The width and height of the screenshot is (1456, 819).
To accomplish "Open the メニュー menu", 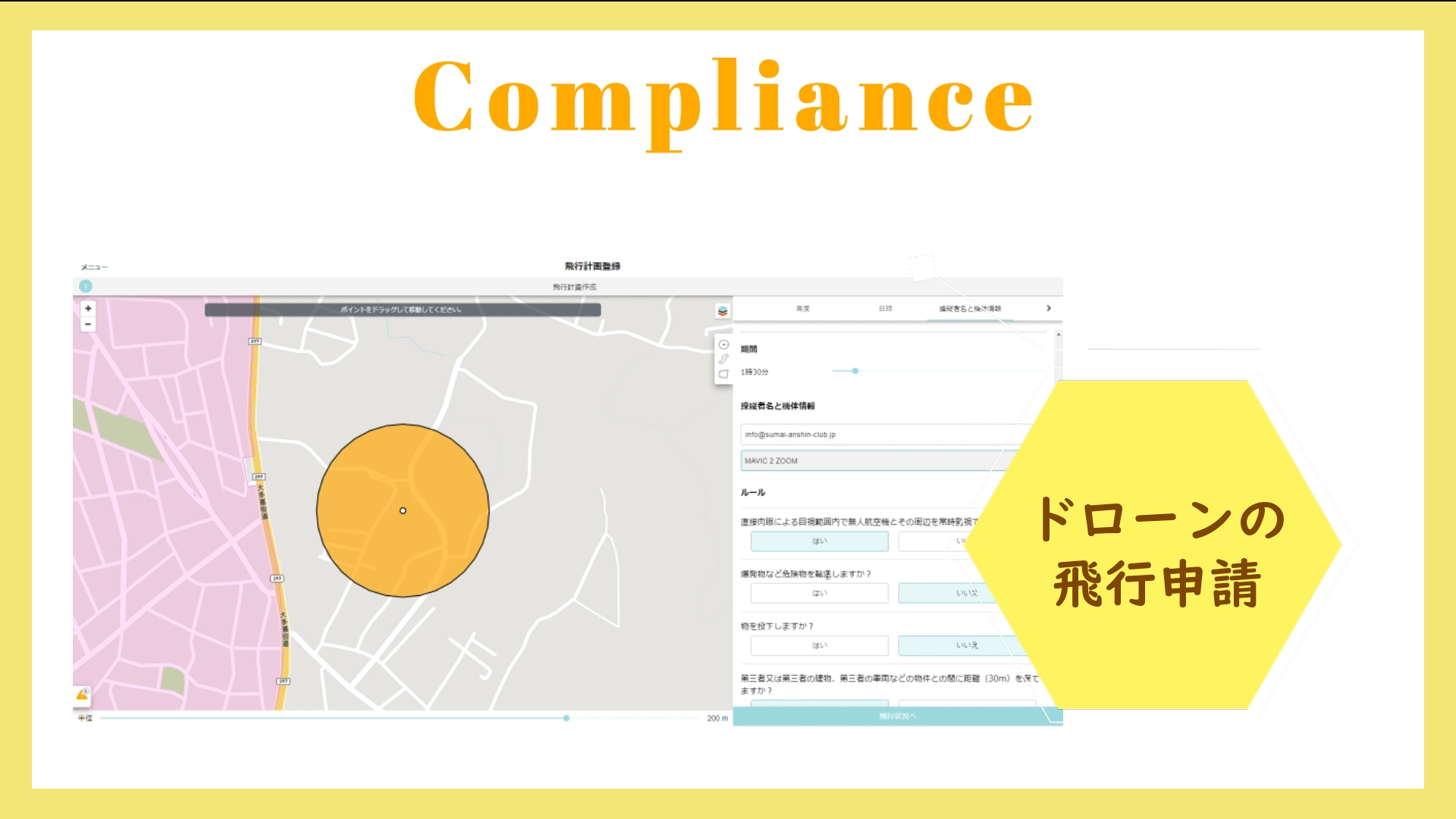I will point(94,267).
